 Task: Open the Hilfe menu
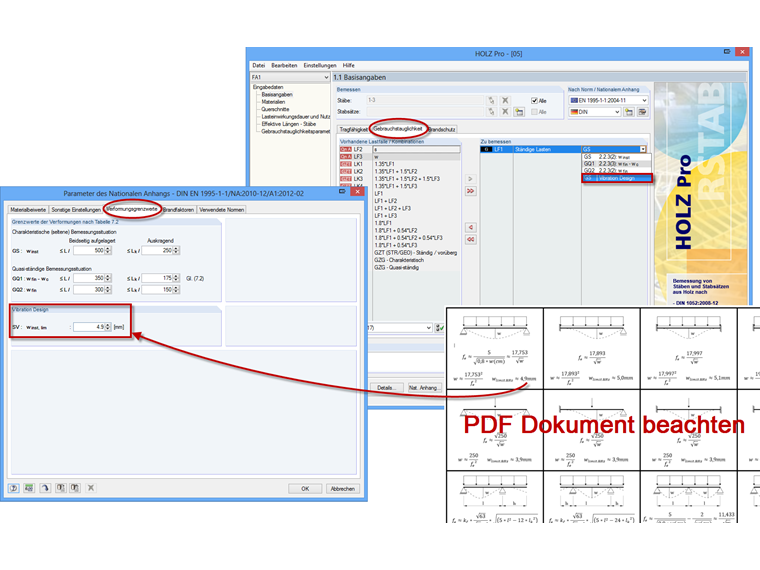348,65
